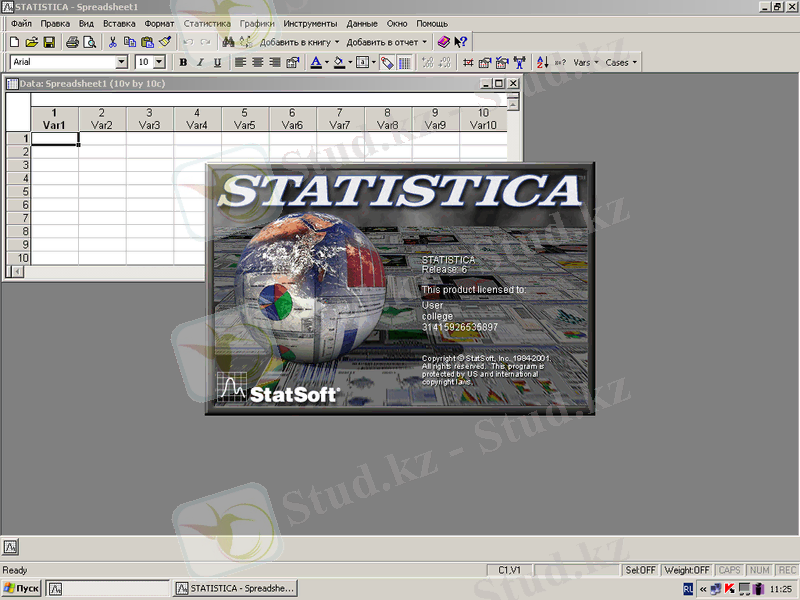Click the Добавить в книгу button
Viewport: 800px width, 600px height.
click(299, 42)
